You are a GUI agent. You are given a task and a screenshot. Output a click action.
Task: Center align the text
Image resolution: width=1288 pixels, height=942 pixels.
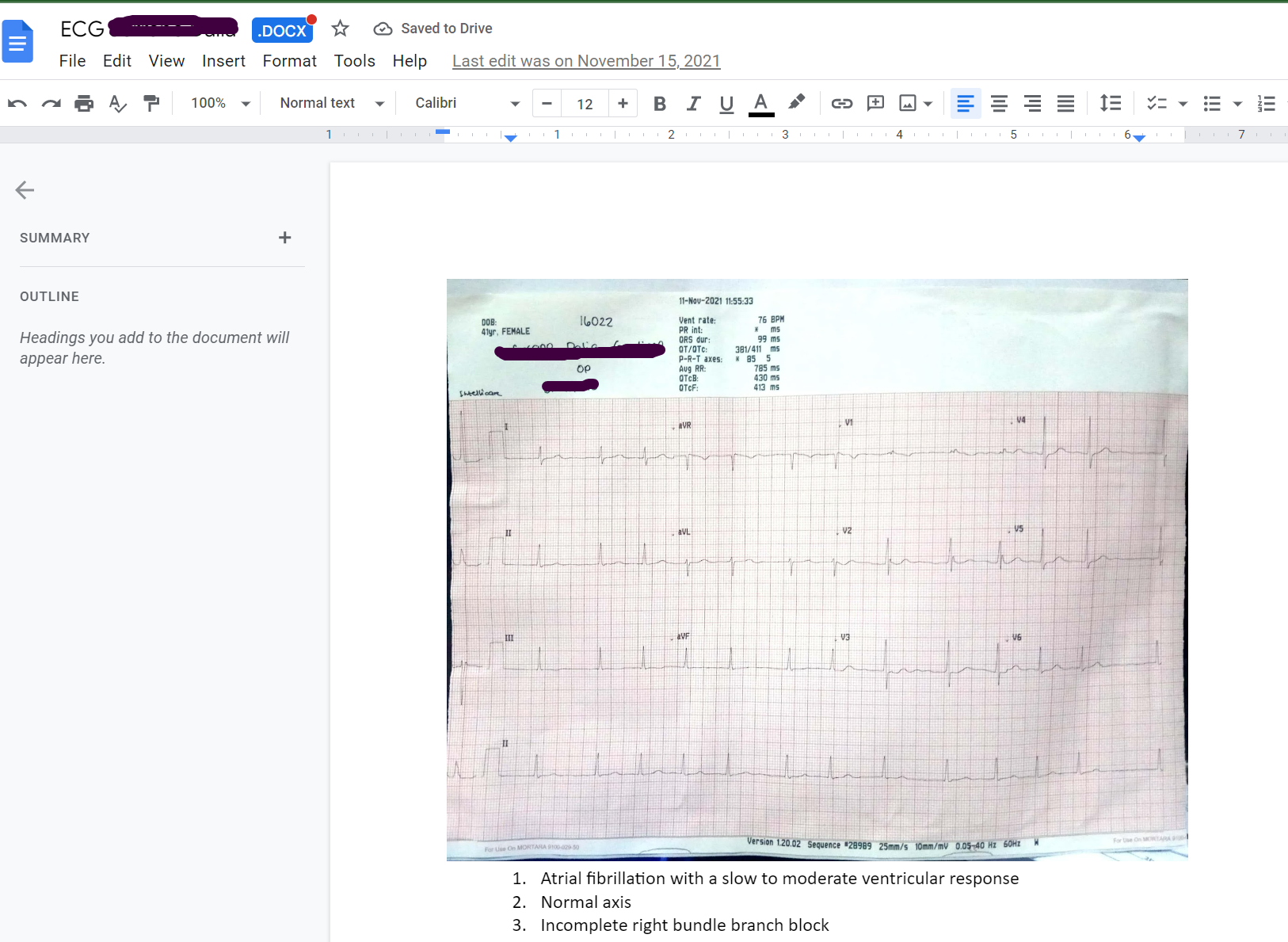pyautogui.click(x=999, y=103)
